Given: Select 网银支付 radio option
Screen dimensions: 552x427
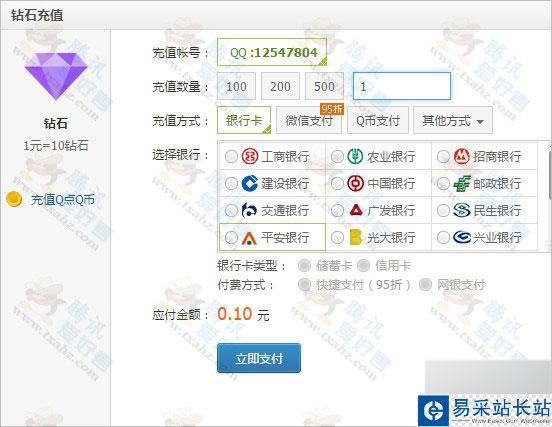Looking at the screenshot, I should tap(425, 284).
